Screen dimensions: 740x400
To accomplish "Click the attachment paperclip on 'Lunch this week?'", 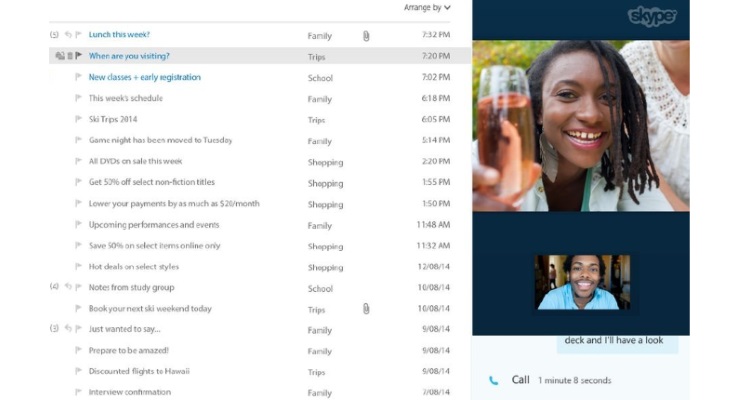I will (x=366, y=36).
